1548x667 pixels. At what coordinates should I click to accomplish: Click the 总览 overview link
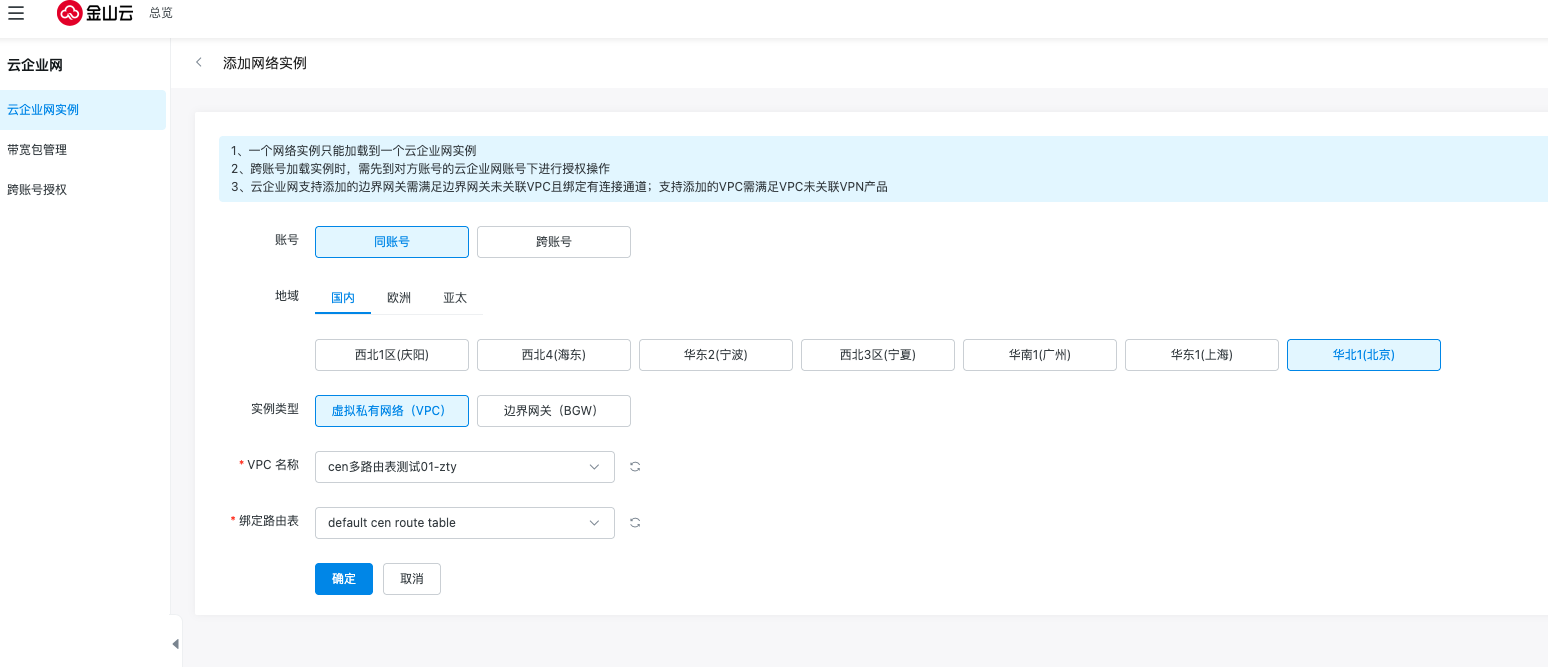pyautogui.click(x=160, y=13)
